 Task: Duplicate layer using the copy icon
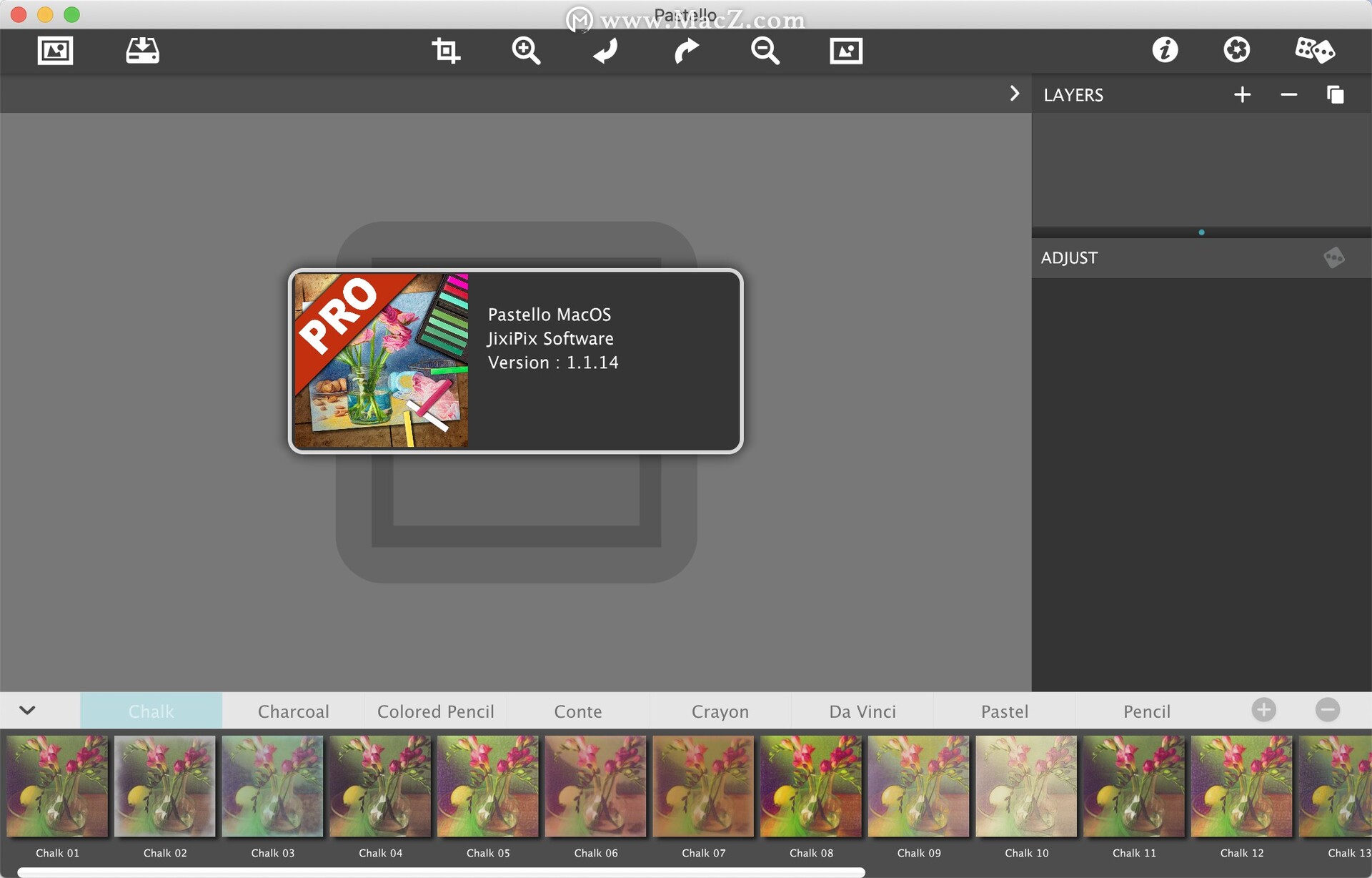pos(1335,94)
